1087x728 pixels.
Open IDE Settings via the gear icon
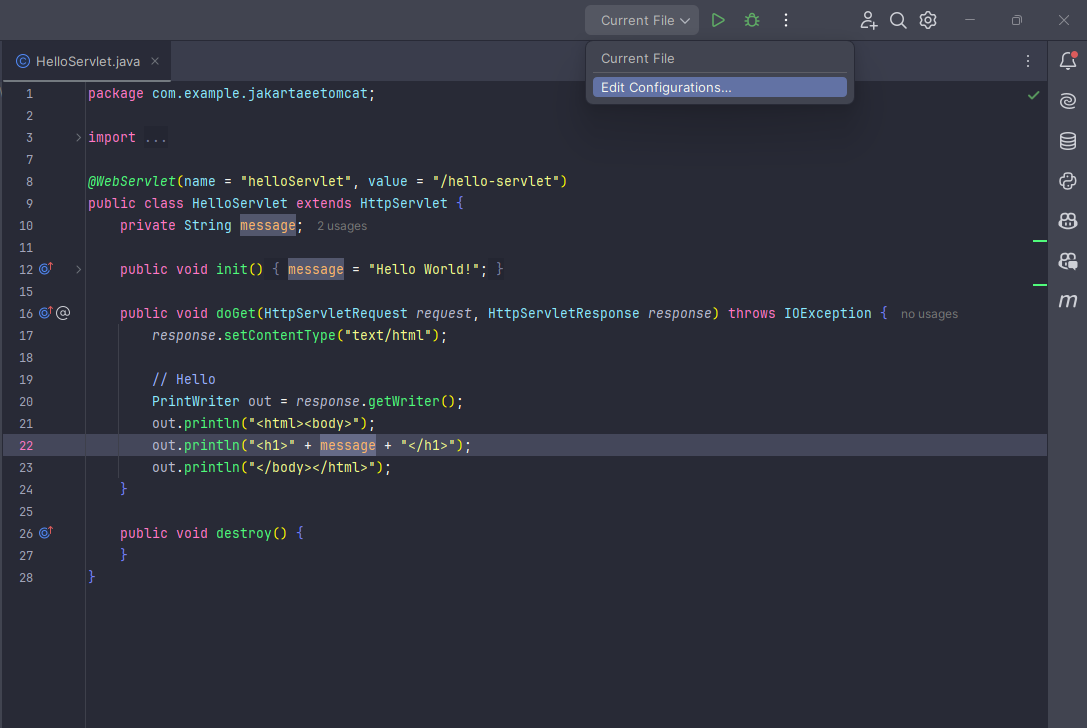[927, 19]
